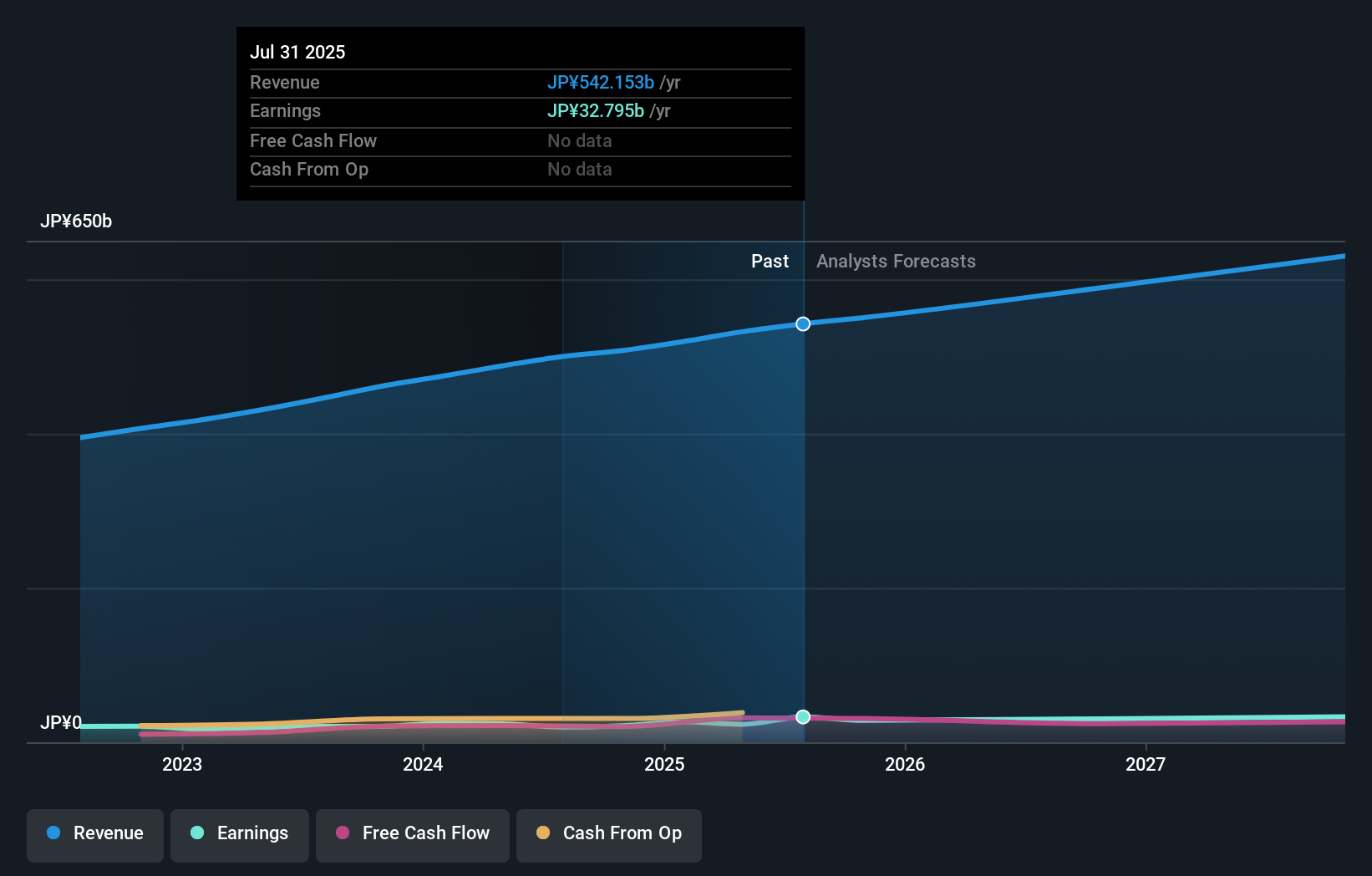
Task: Click the green Earnings value in the tooltip
Action: 596,110
